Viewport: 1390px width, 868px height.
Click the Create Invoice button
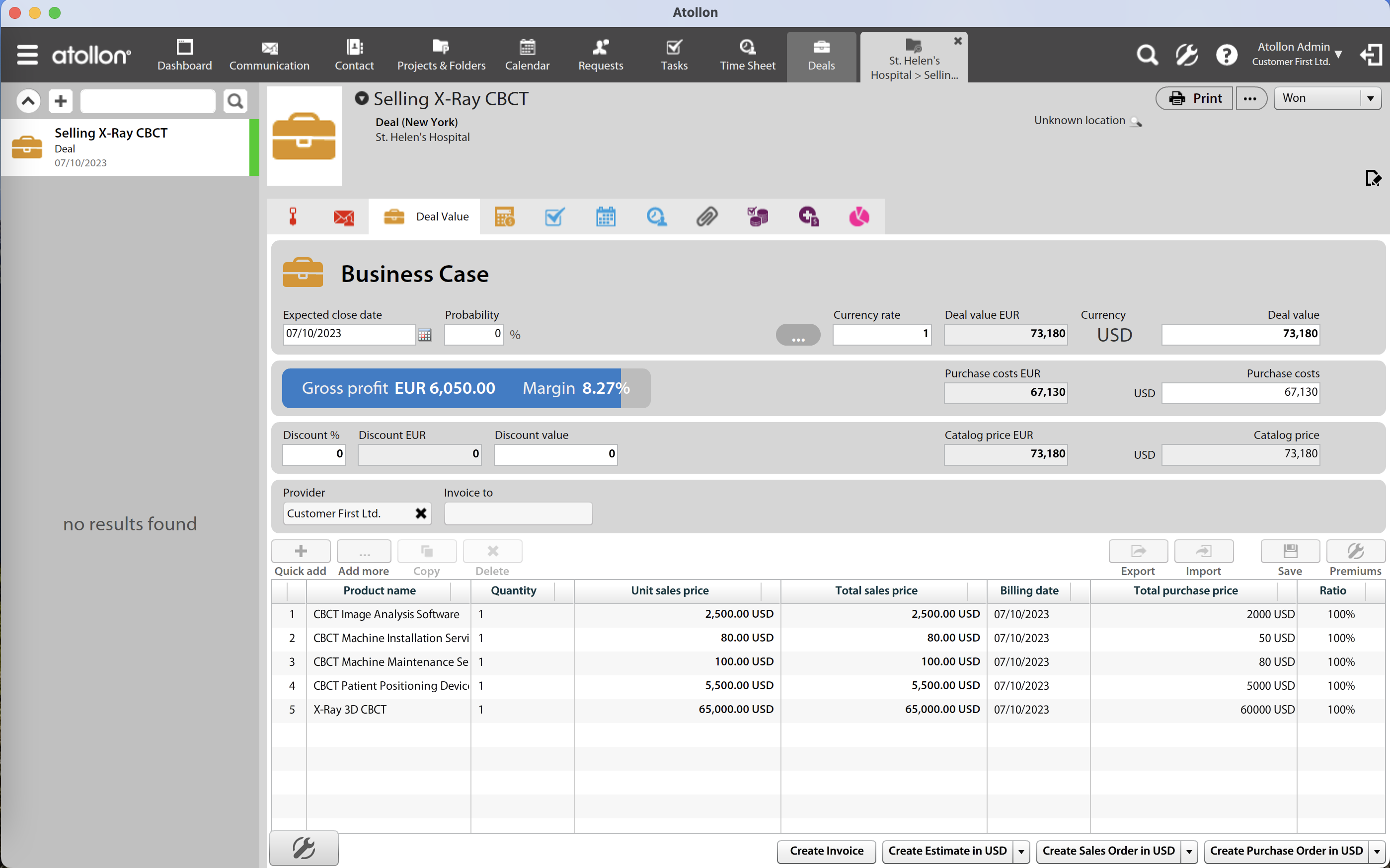point(826,851)
